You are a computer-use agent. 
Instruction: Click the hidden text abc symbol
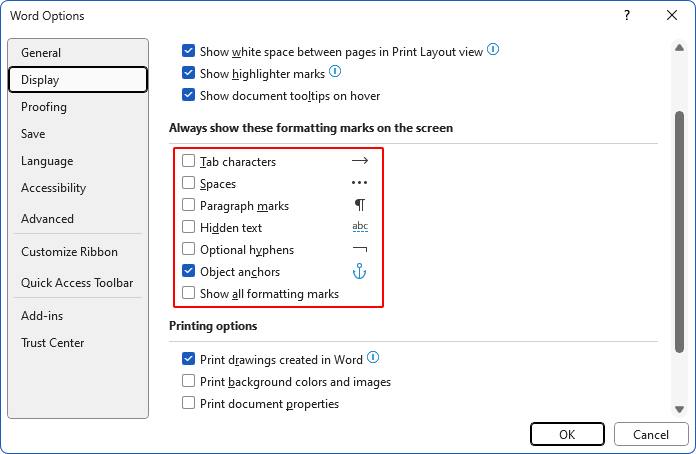360,227
